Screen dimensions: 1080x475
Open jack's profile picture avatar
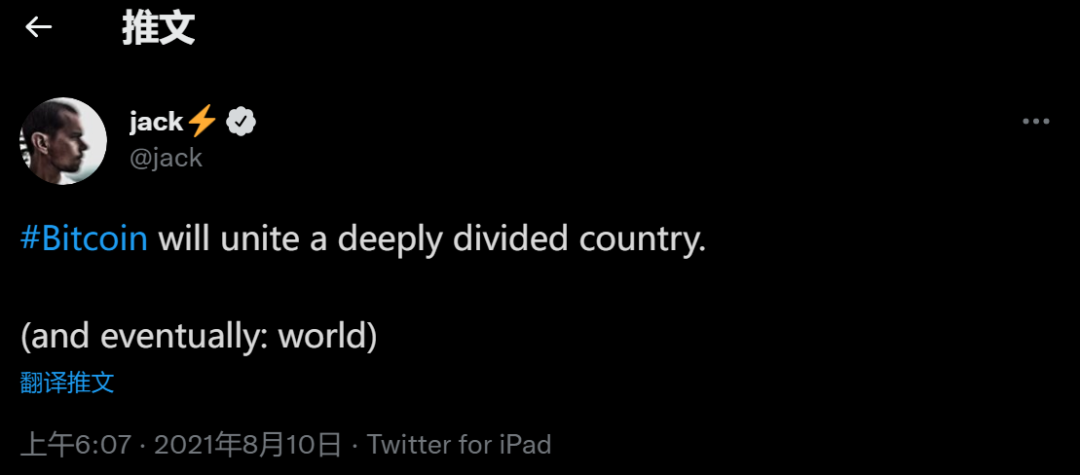point(63,141)
